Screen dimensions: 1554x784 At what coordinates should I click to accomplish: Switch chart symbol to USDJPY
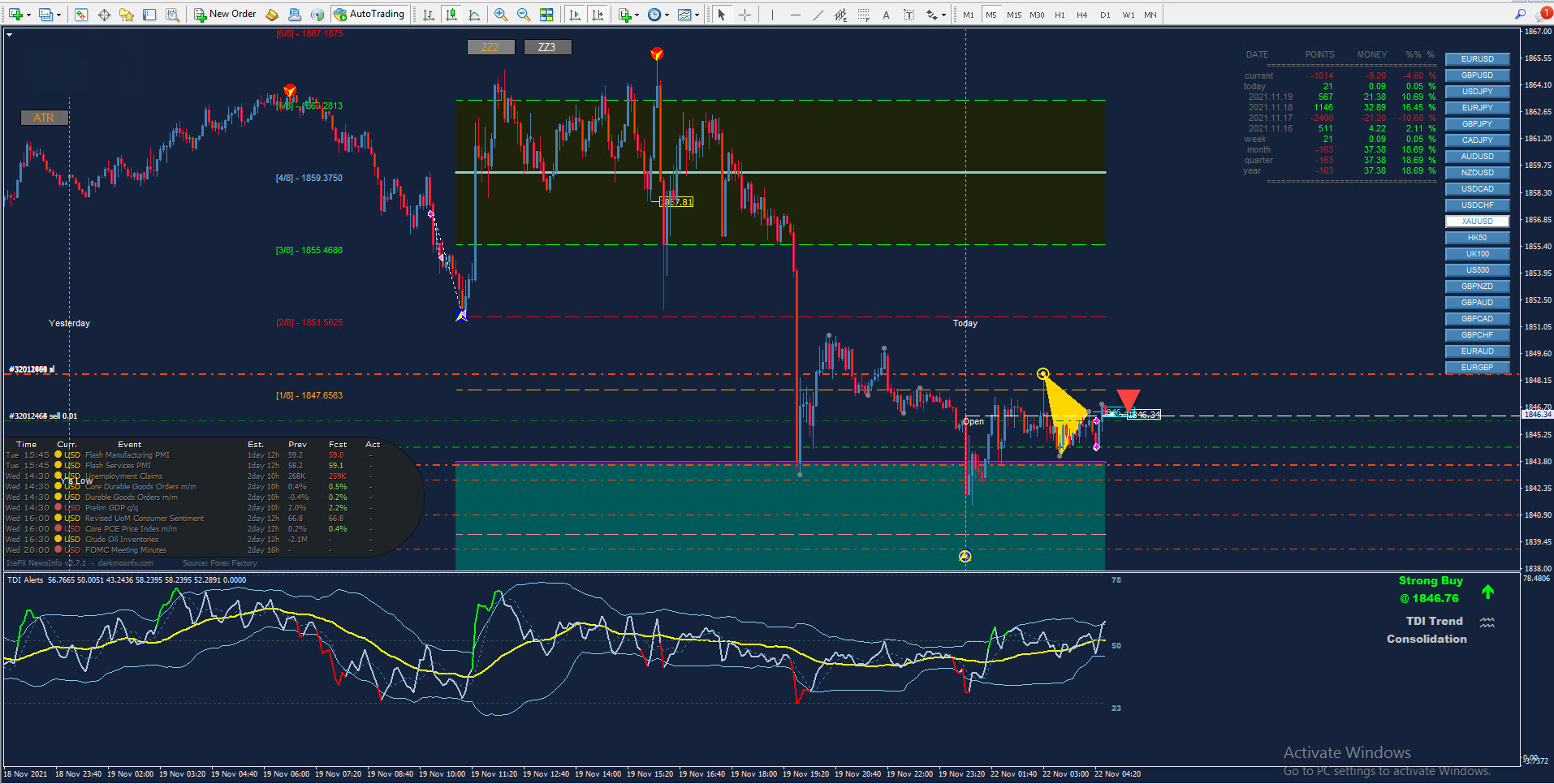click(1477, 92)
